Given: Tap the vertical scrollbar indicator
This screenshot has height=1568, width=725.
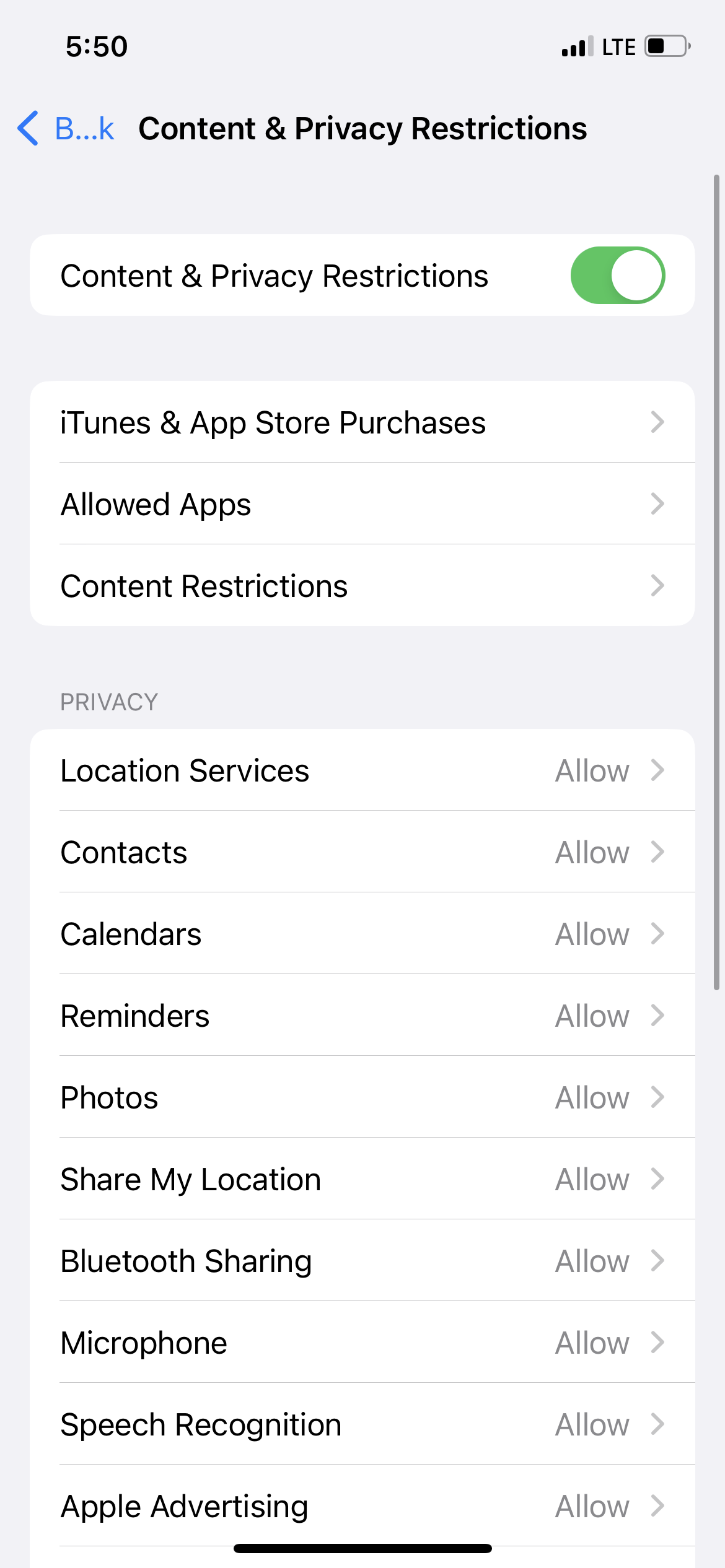Looking at the screenshot, I should [717, 583].
